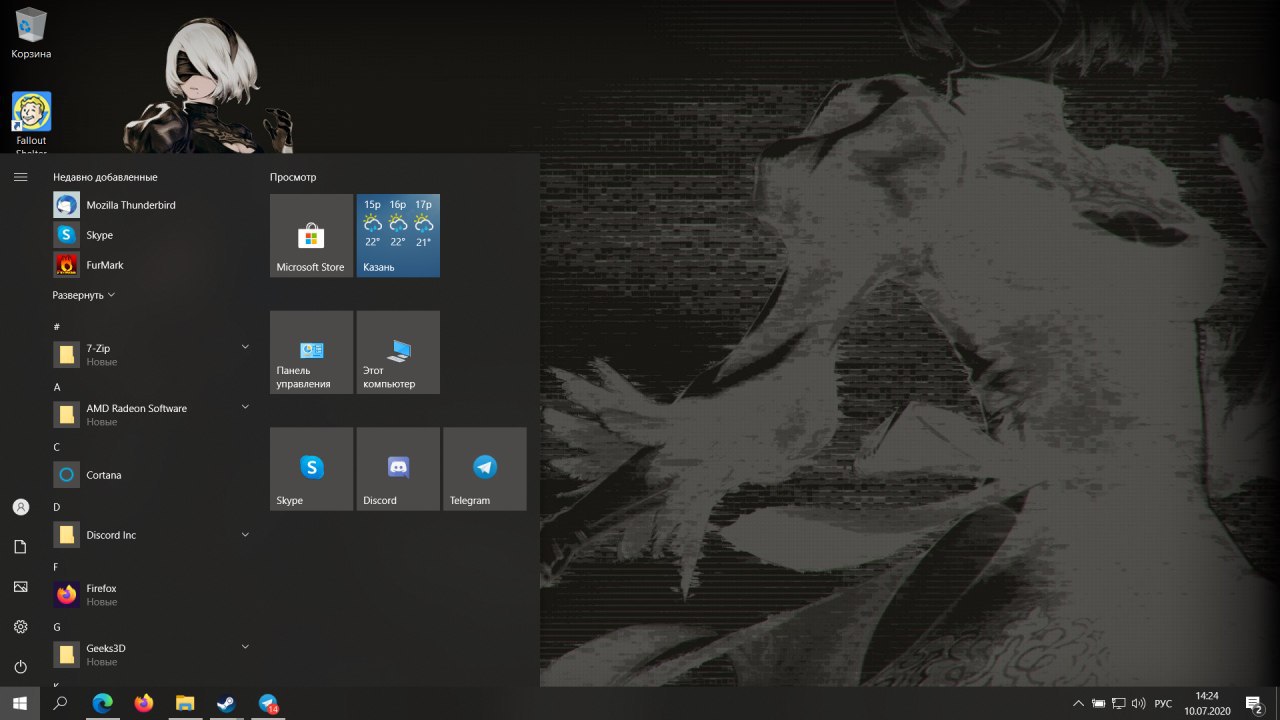This screenshot has height=720, width=1280.
Task: Open Microsoft Edge from taskbar
Action: coord(102,703)
